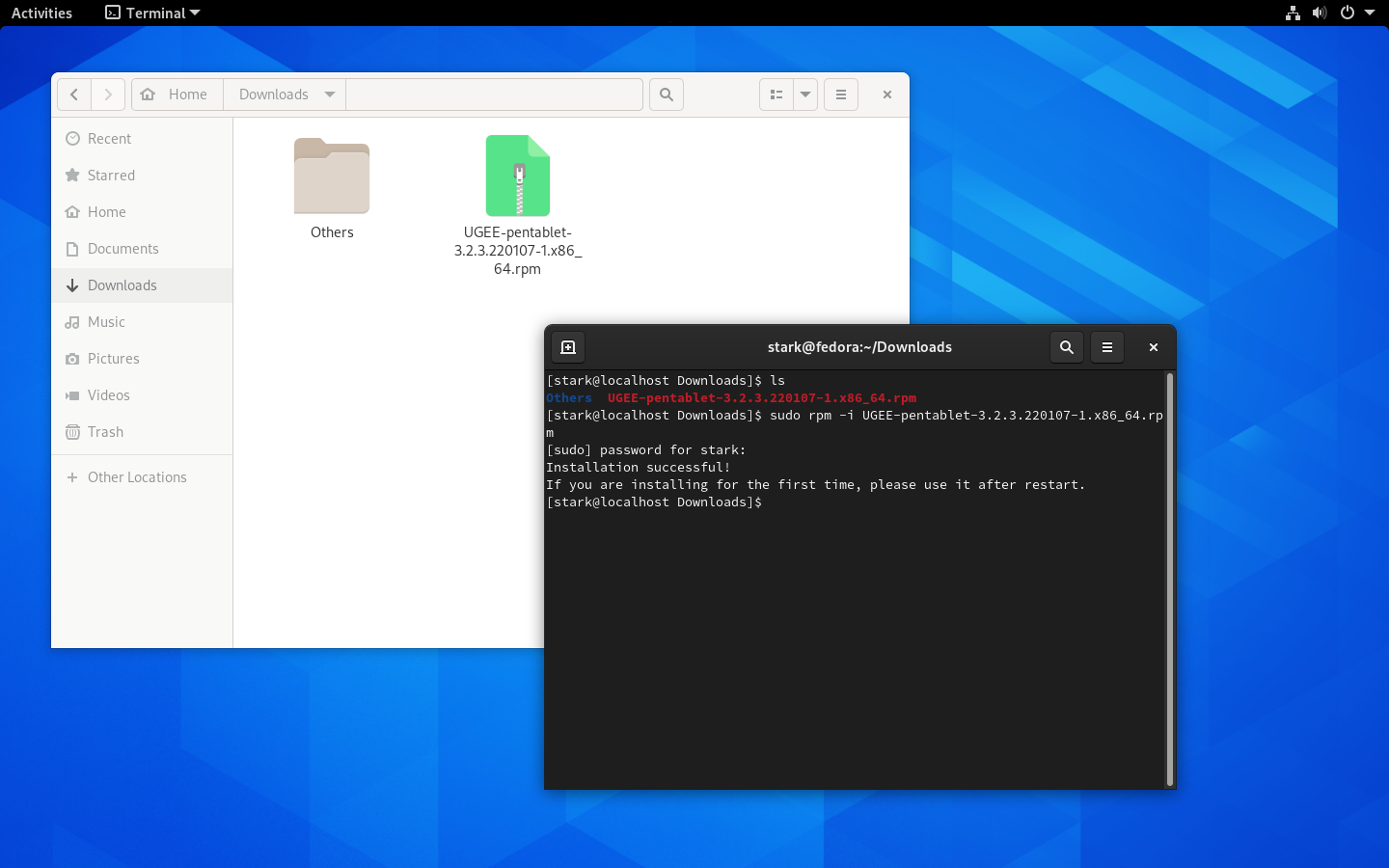Open Files hamburger menu
Screen dimensions: 1389x868
coord(841,95)
